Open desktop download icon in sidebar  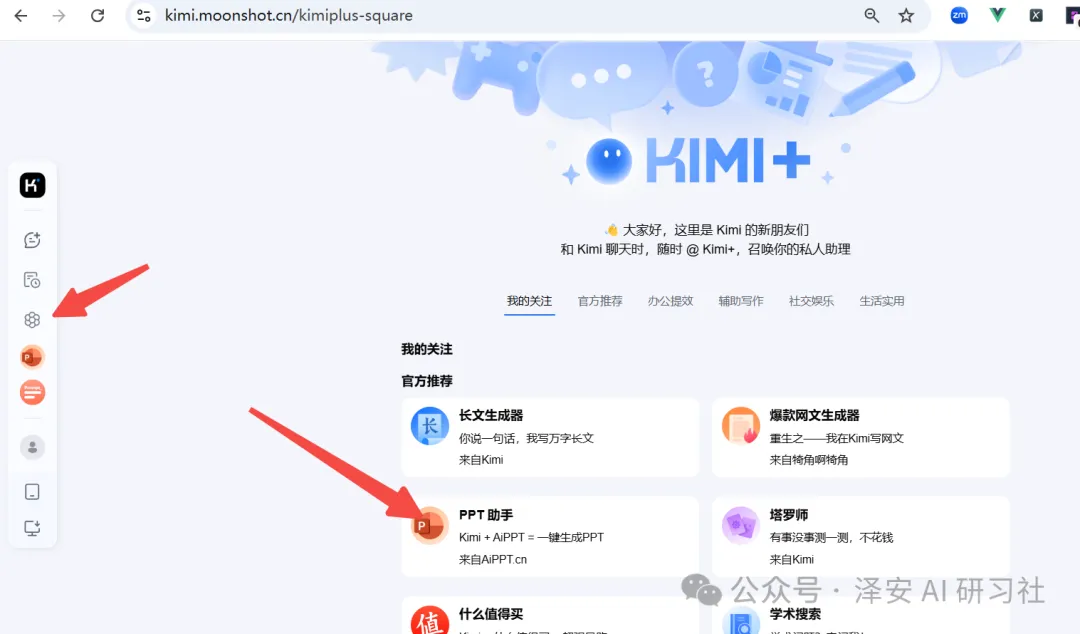click(32, 529)
